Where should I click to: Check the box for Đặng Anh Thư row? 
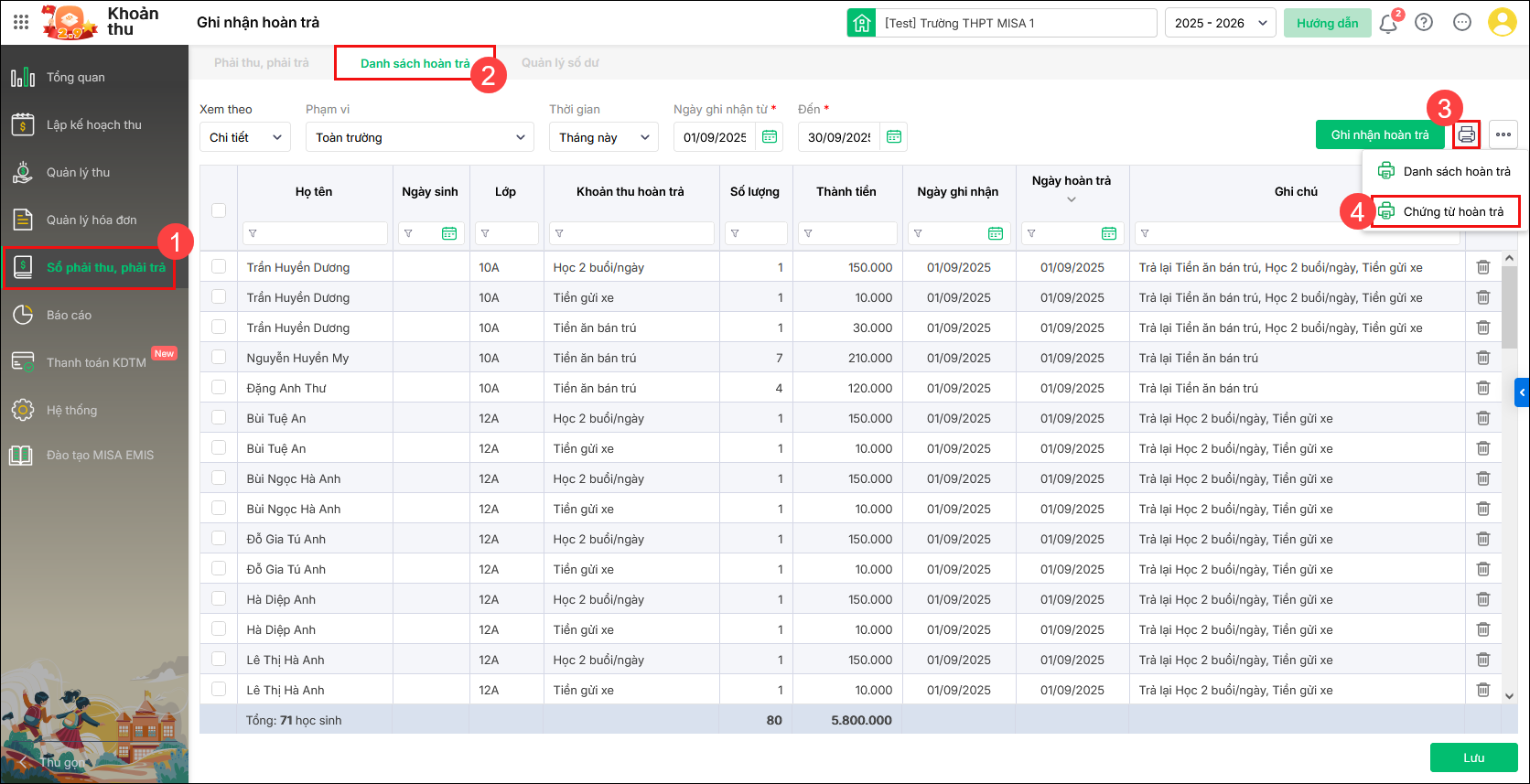click(x=219, y=388)
